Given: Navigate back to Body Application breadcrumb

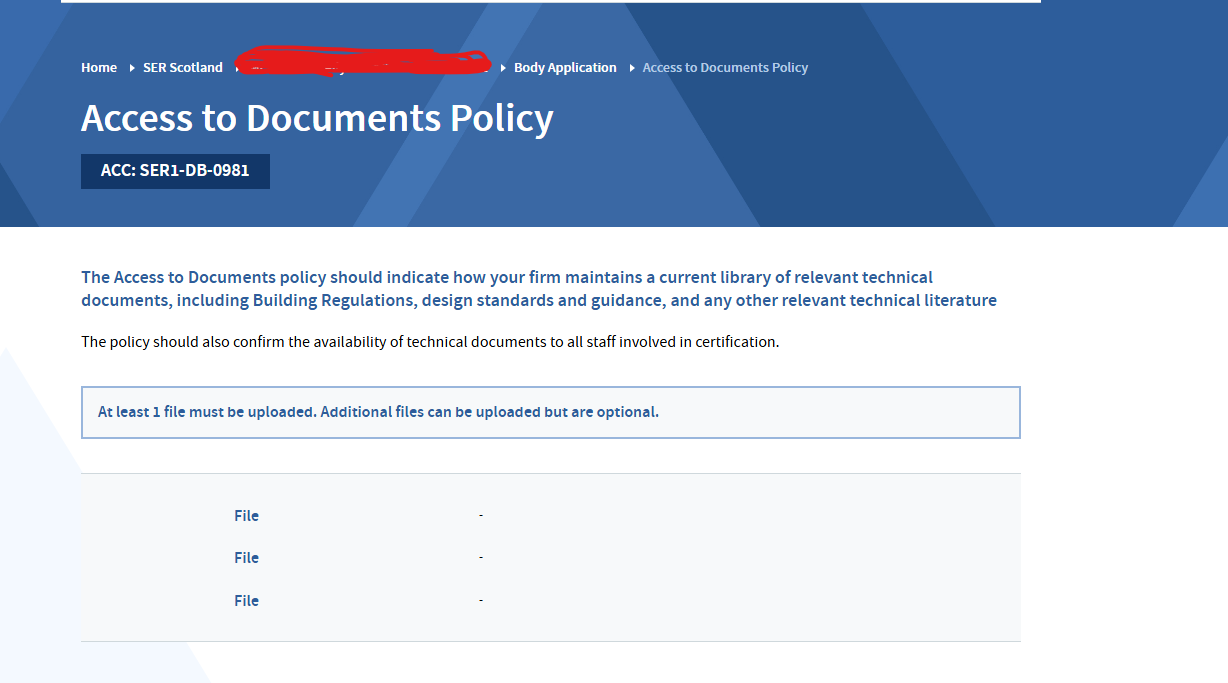Looking at the screenshot, I should click(x=565, y=68).
